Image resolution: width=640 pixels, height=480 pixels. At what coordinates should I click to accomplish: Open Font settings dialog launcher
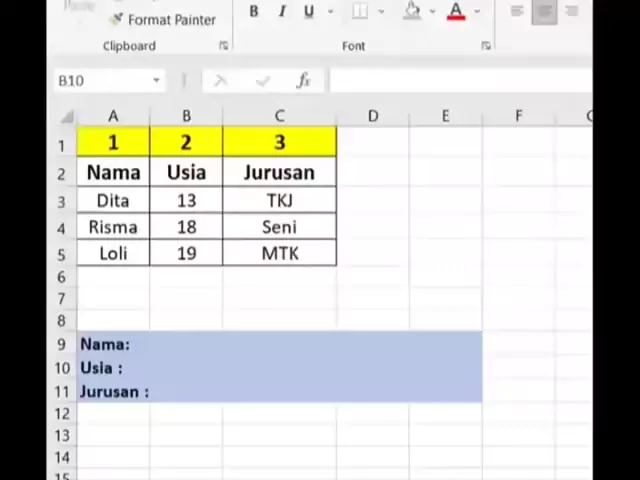pyautogui.click(x=486, y=46)
